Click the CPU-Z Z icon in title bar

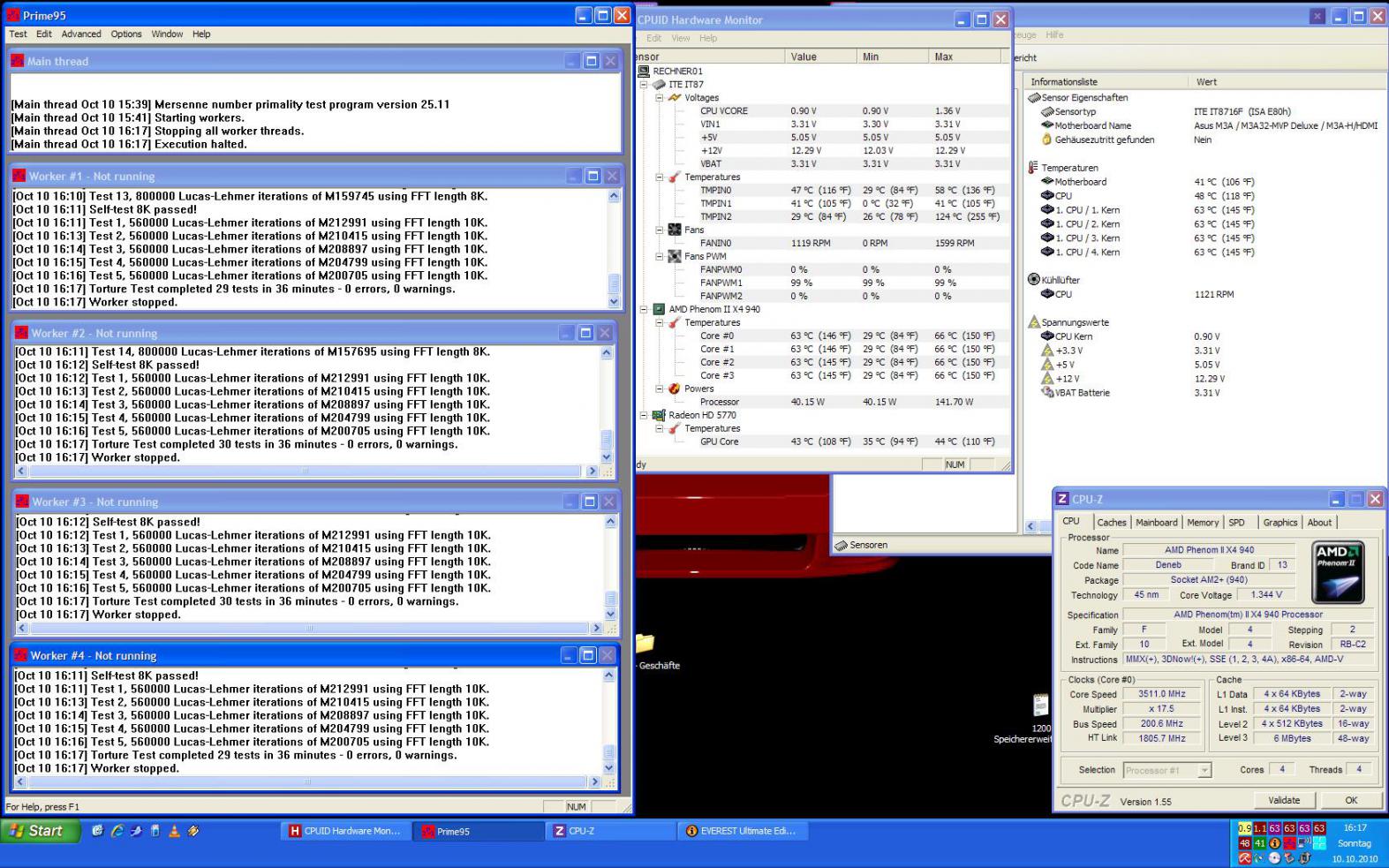(x=1062, y=499)
